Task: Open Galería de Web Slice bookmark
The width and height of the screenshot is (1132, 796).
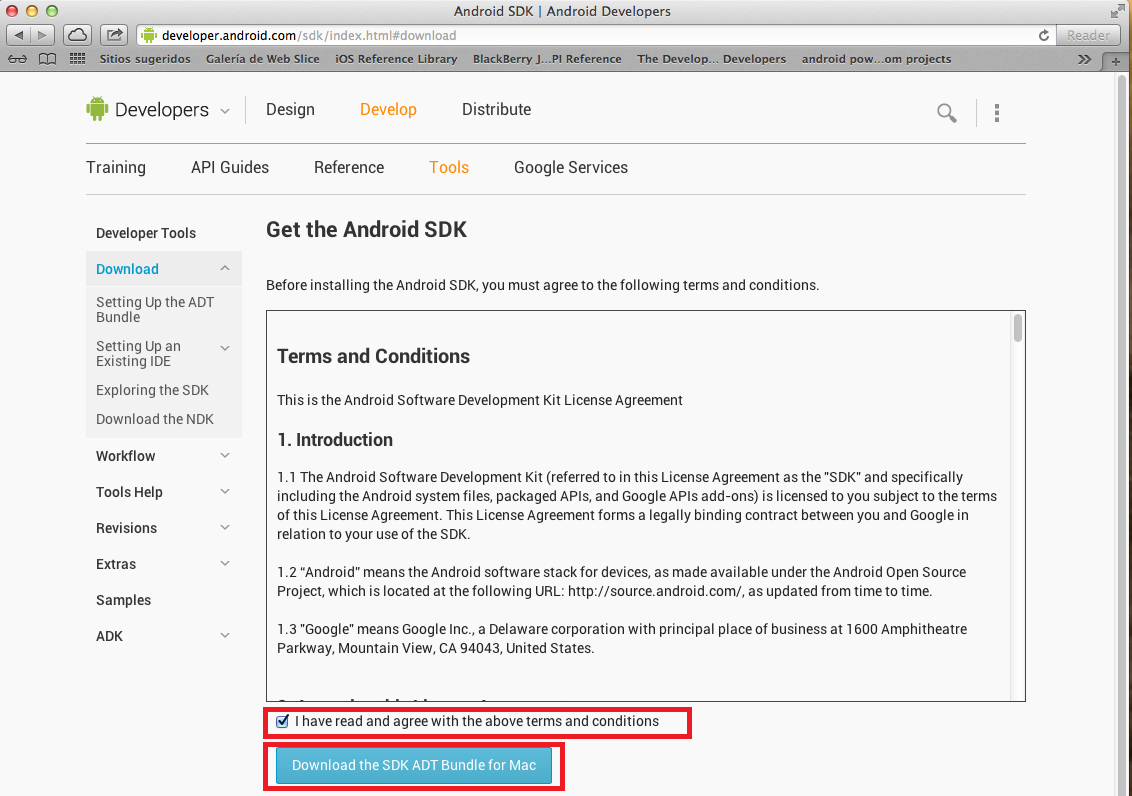Action: [263, 59]
